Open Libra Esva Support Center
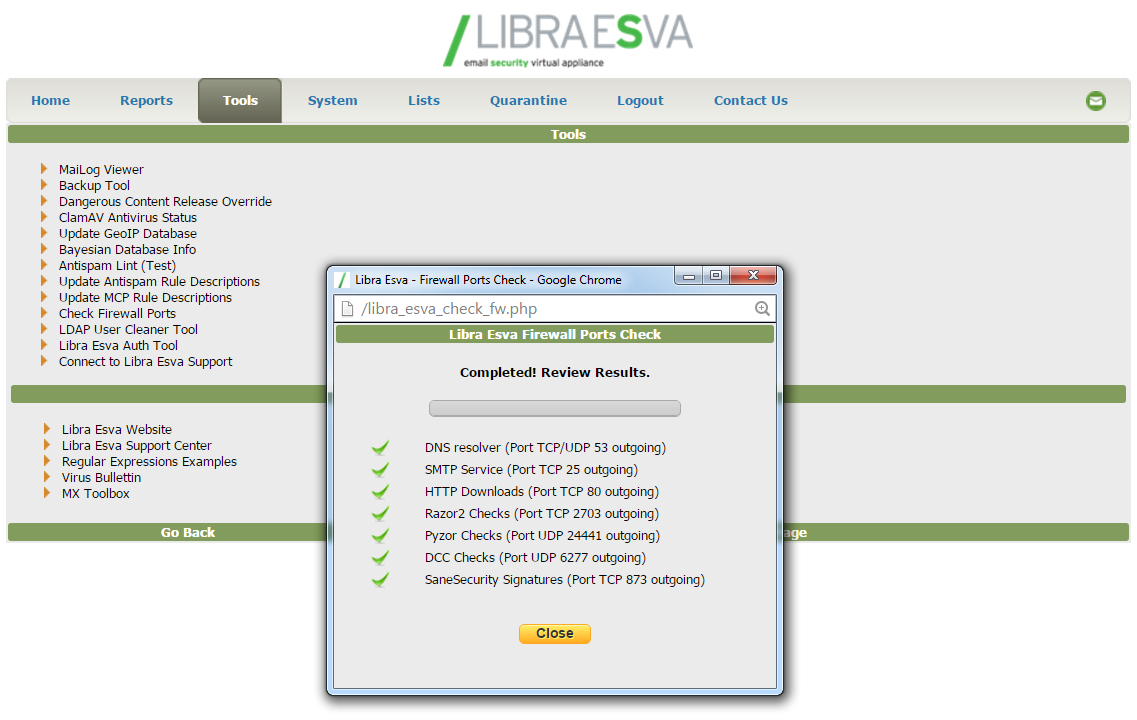 pyautogui.click(x=136, y=445)
